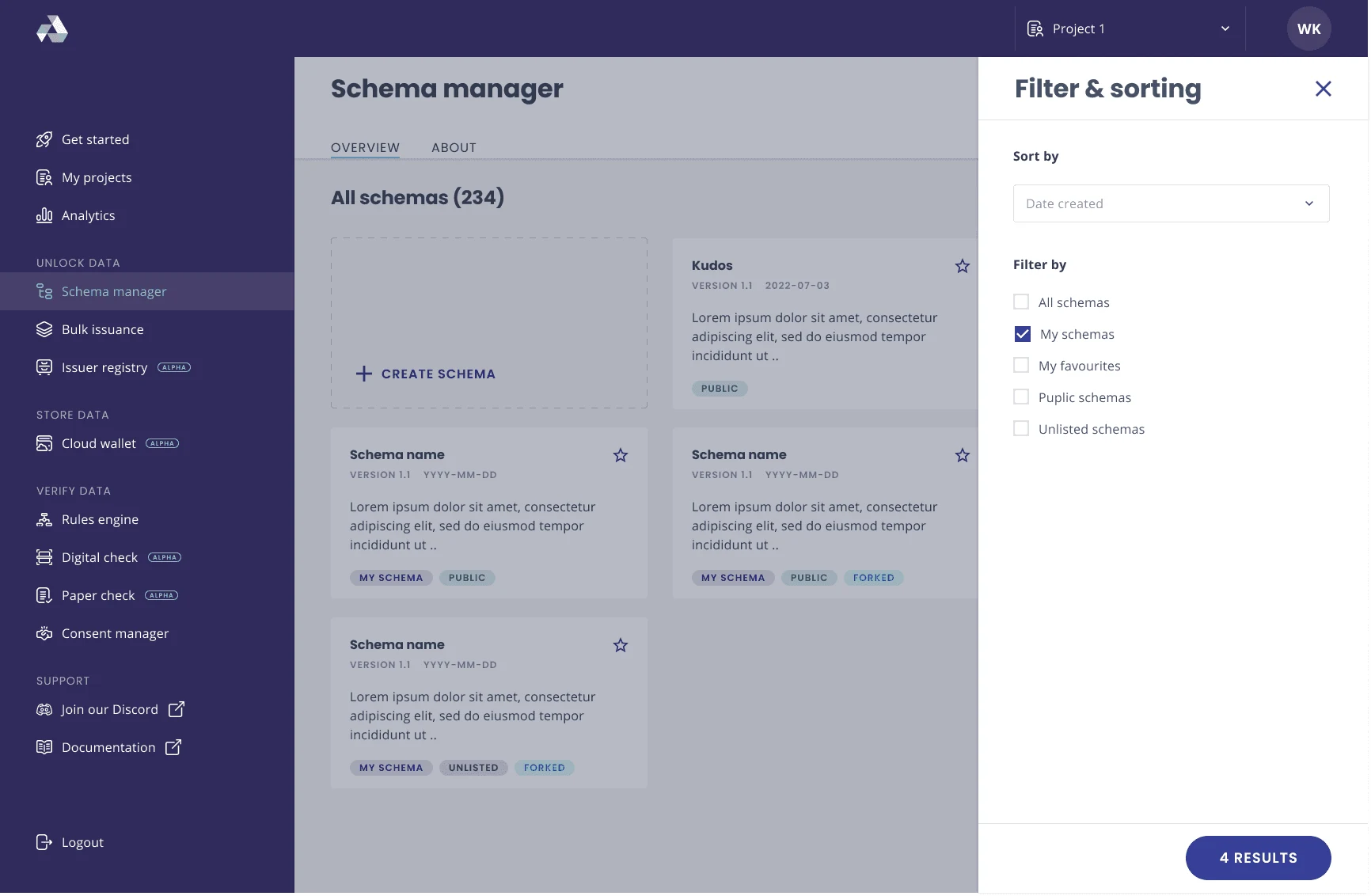Click Paper check icon
The image size is (1371, 896).
[x=44, y=595]
